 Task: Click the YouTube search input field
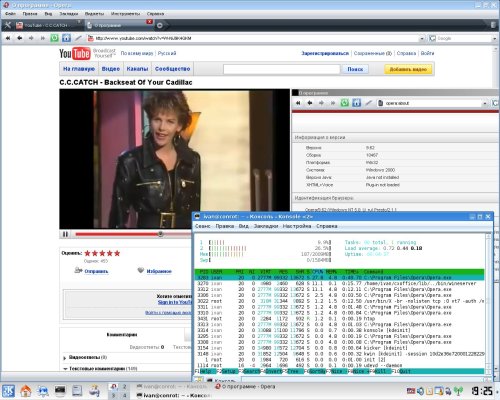pyautogui.click(x=281, y=69)
